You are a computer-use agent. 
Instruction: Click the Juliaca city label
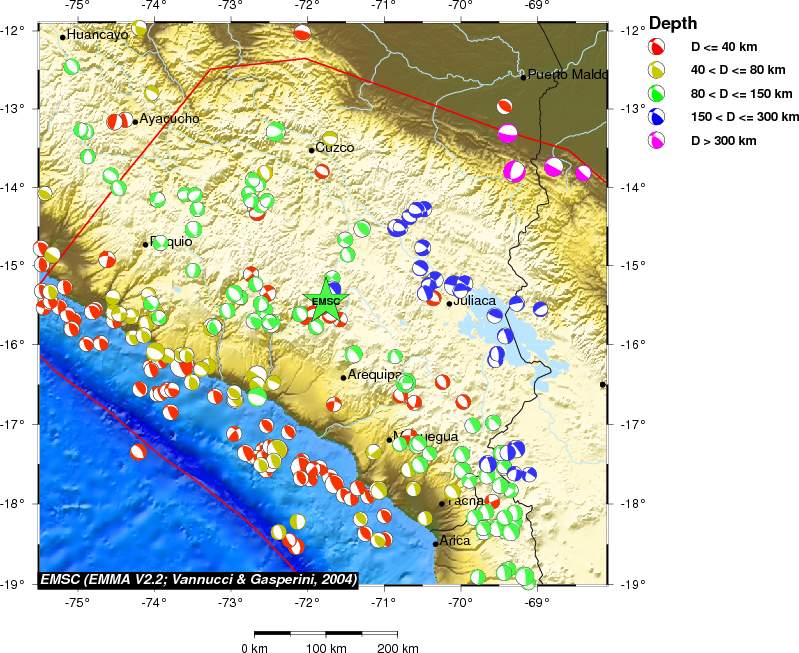click(x=474, y=300)
